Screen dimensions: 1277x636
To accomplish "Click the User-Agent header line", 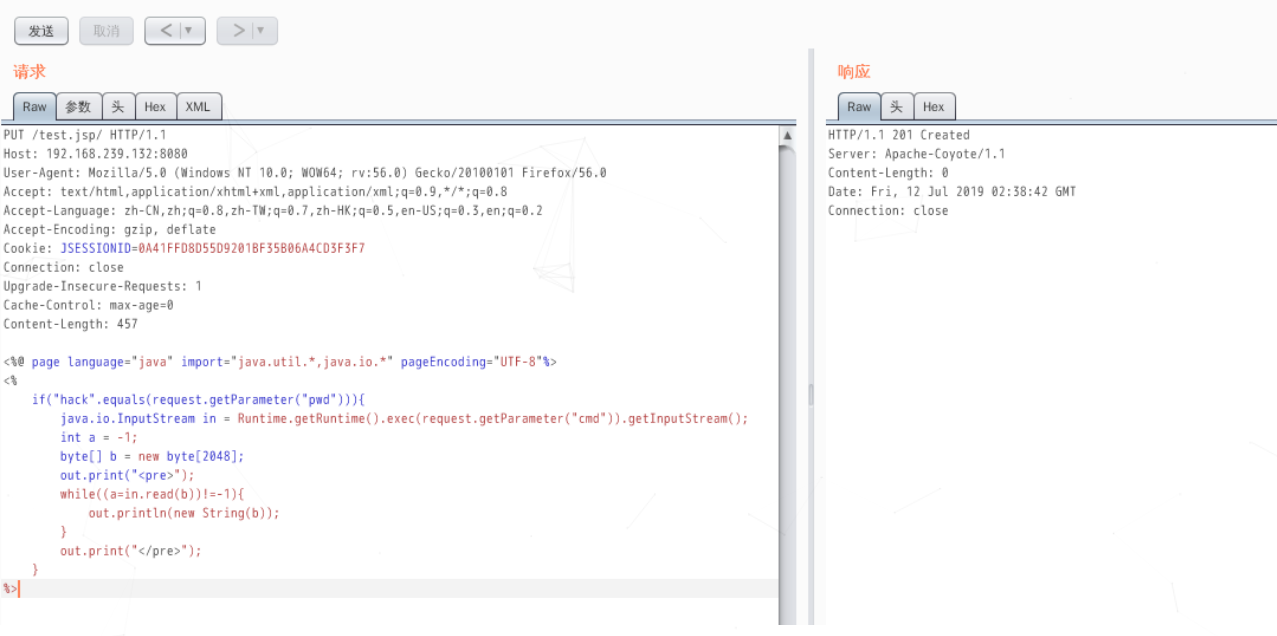I will point(305,173).
